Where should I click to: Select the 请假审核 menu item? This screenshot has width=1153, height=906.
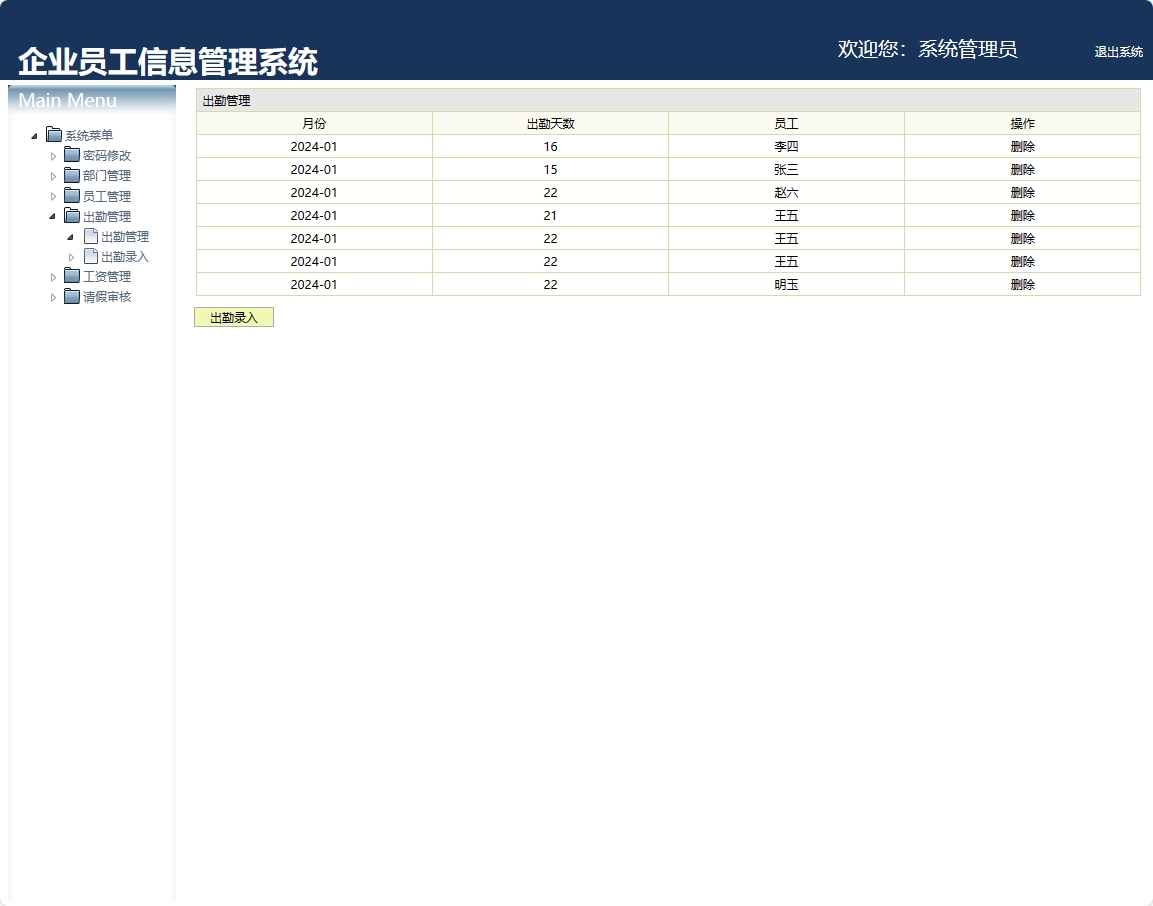coord(104,296)
